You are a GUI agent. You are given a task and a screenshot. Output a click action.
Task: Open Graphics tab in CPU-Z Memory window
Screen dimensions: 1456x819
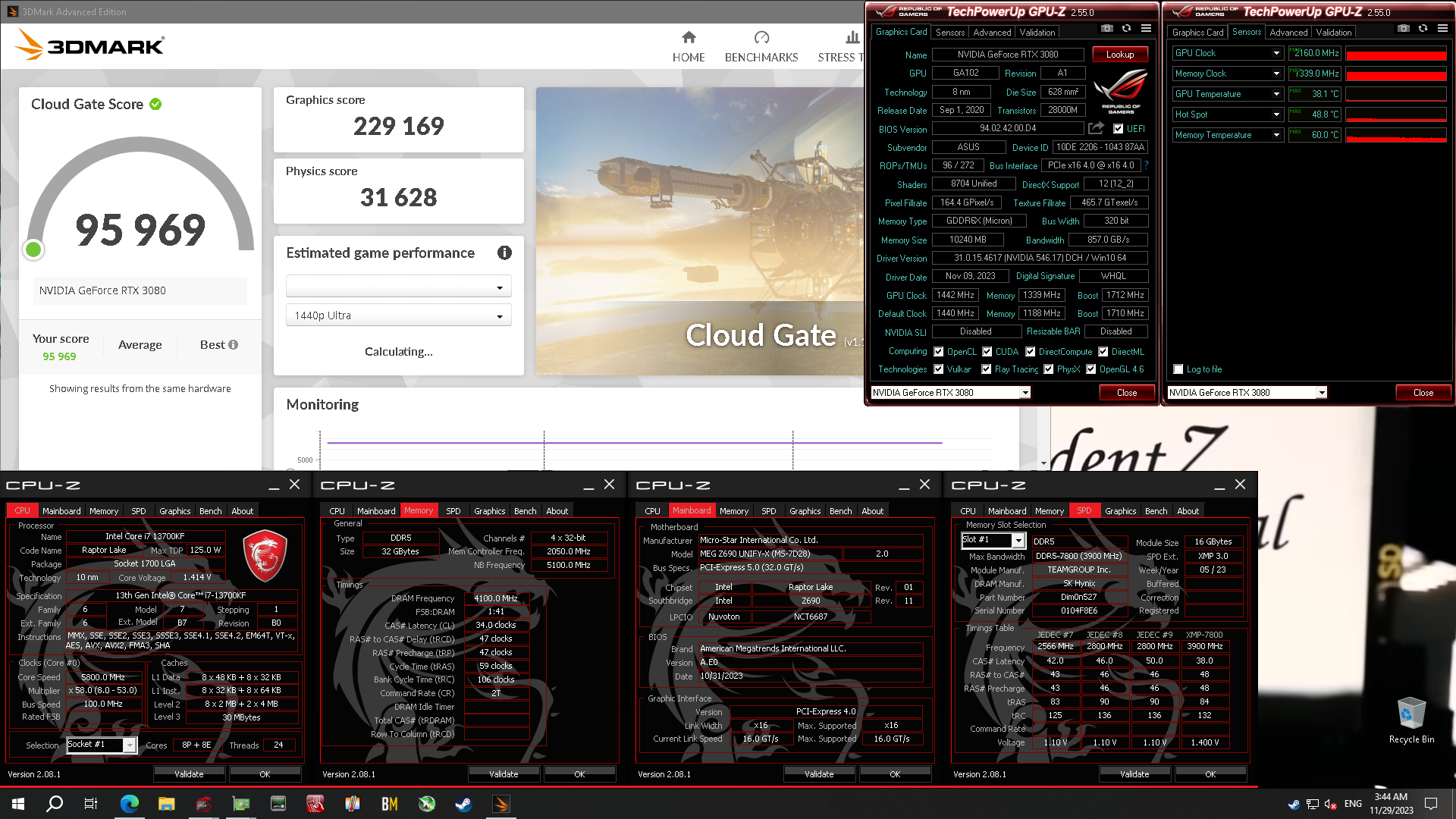point(489,511)
